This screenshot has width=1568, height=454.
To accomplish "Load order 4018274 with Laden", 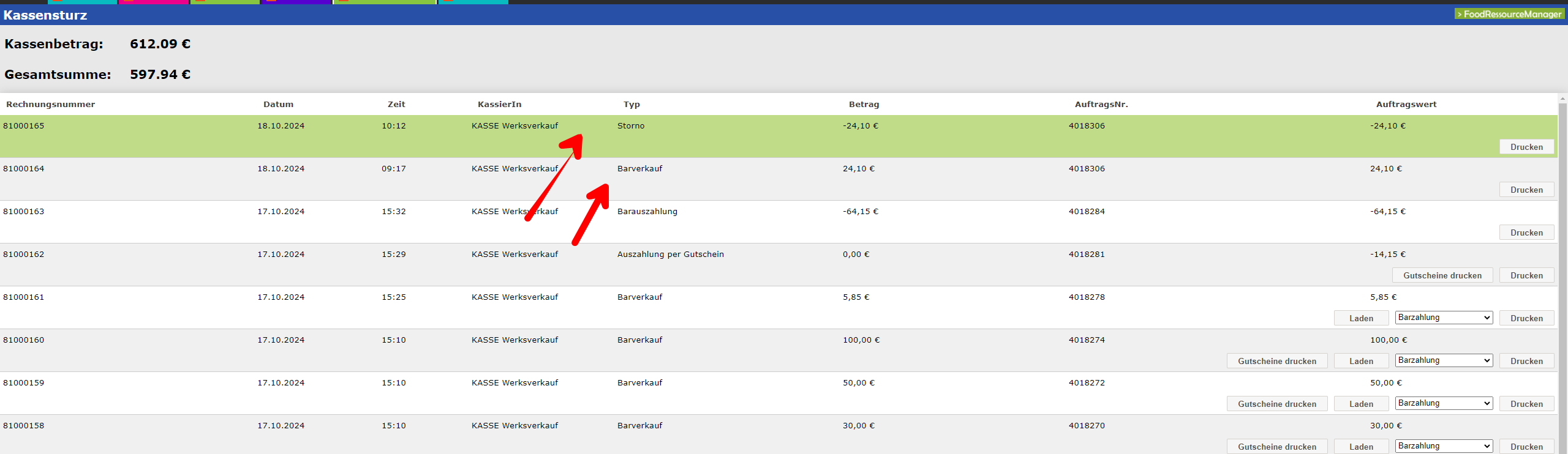I will click(1361, 361).
